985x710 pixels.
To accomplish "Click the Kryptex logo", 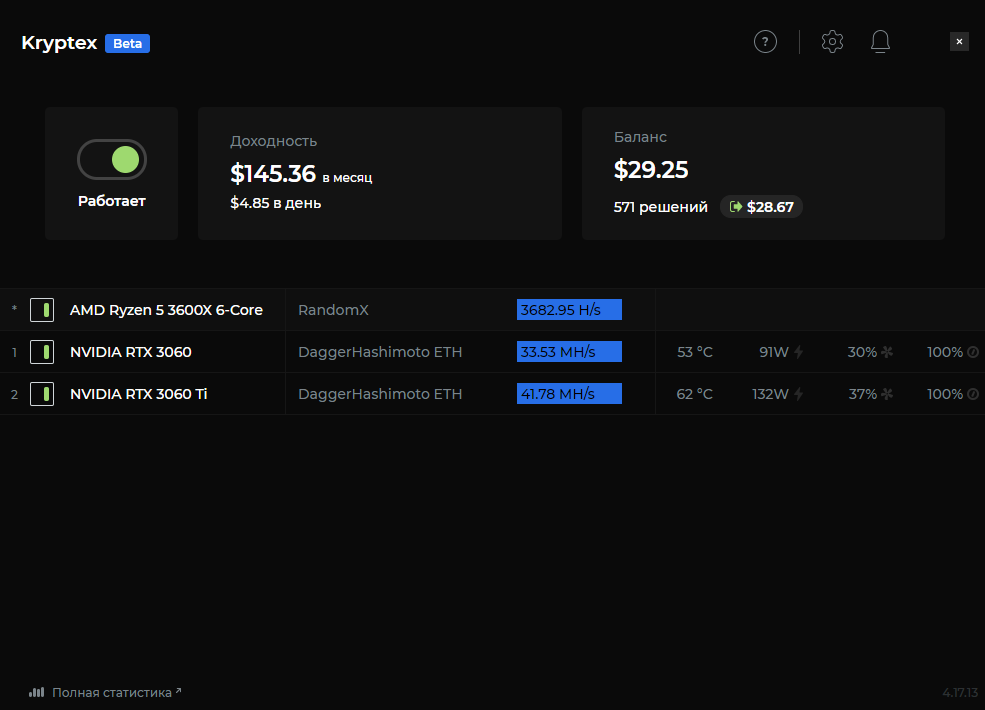I will tap(59, 43).
